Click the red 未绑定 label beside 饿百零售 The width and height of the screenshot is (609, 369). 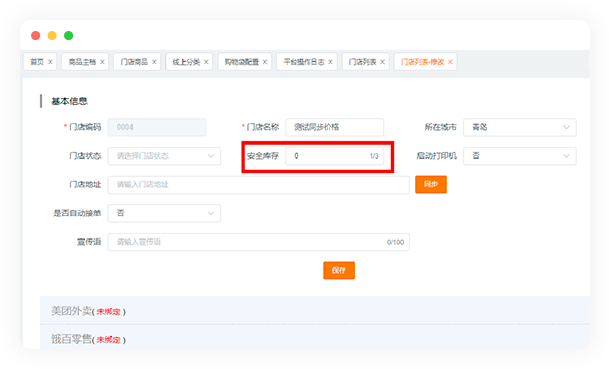coord(108,340)
